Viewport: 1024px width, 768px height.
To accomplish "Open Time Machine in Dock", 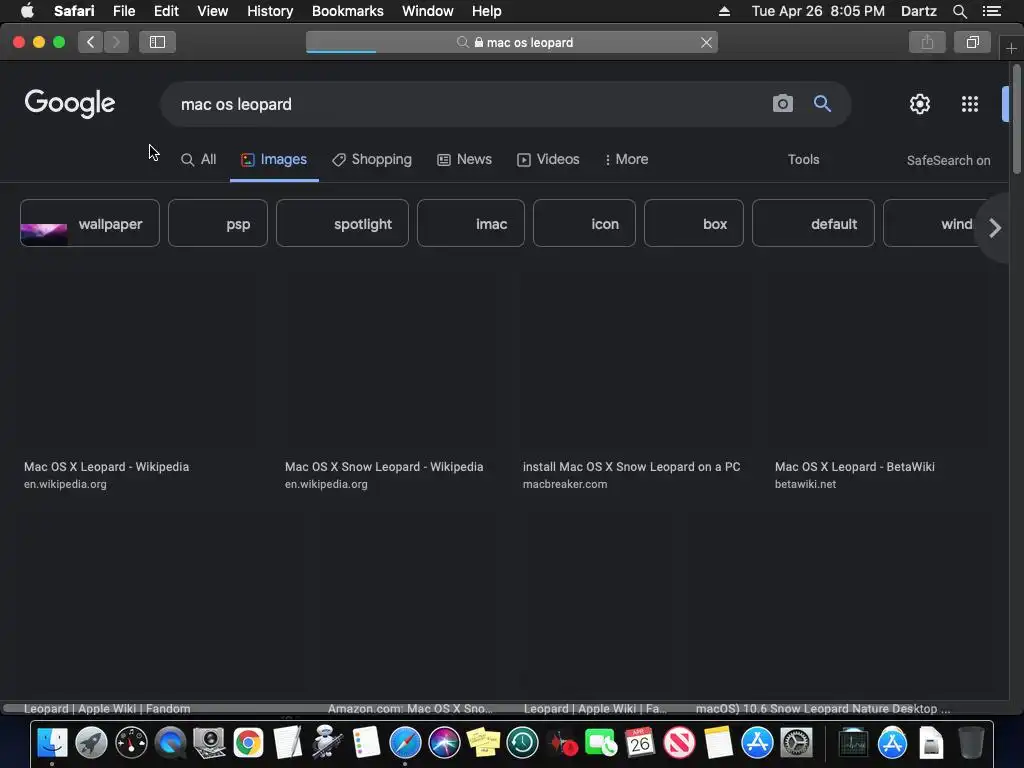I will (x=522, y=743).
